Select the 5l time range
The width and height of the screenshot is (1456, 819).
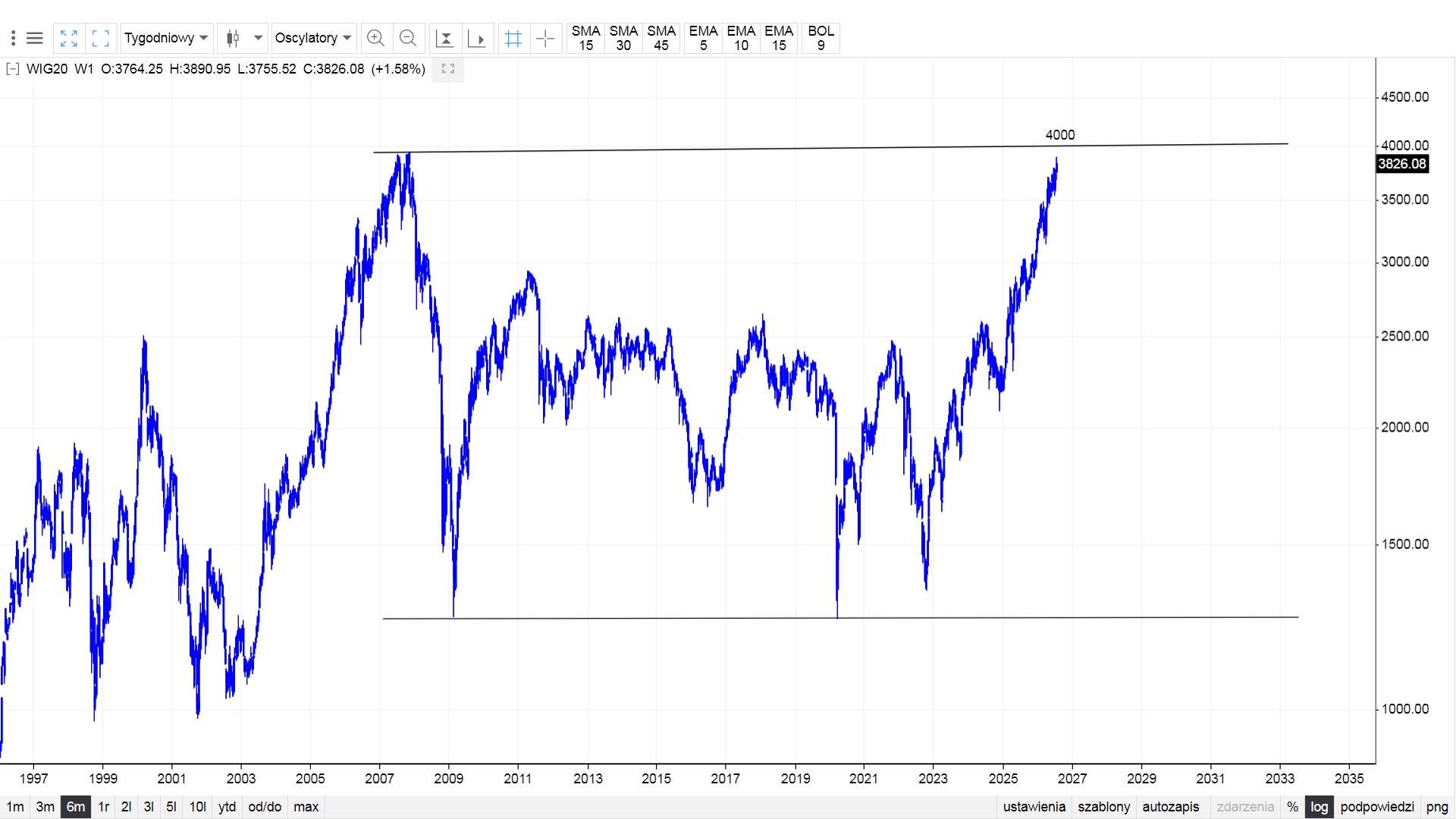point(171,807)
